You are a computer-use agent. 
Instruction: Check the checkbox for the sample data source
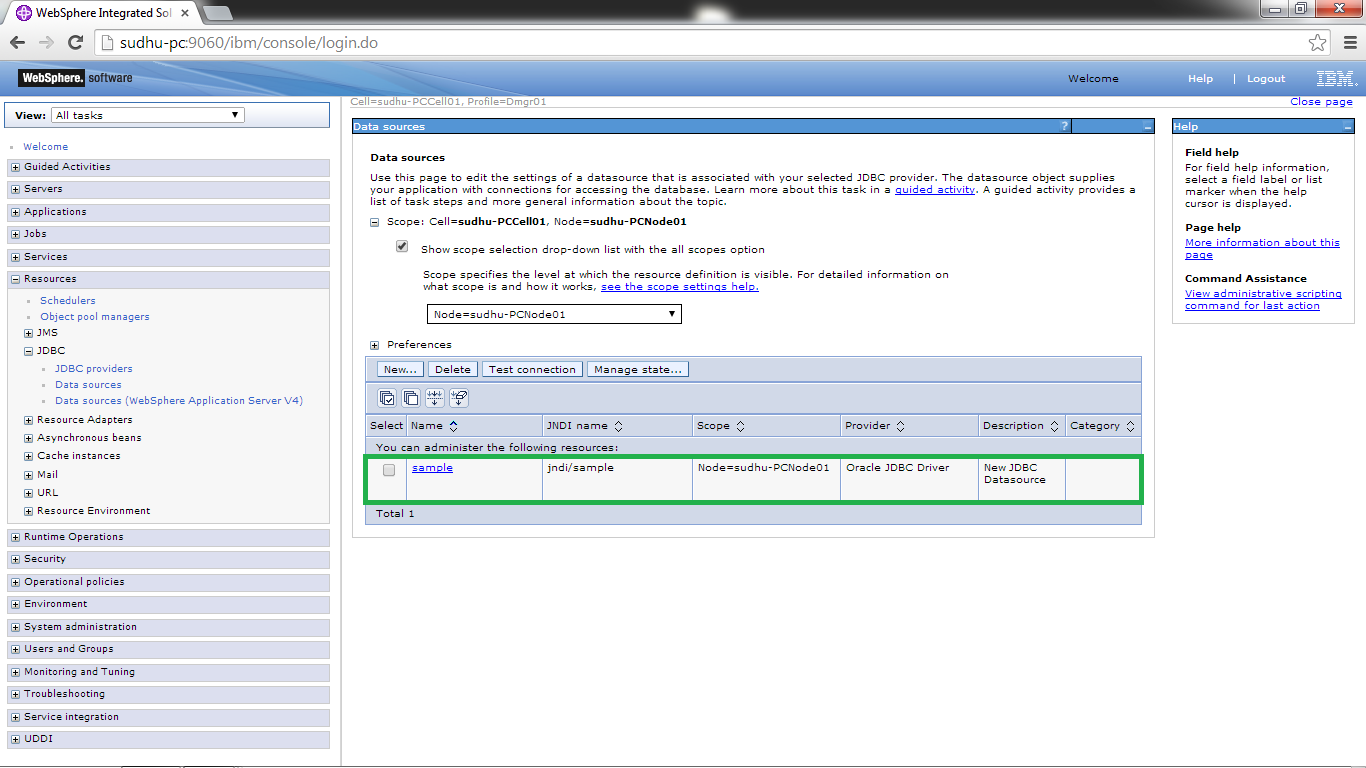(388, 470)
